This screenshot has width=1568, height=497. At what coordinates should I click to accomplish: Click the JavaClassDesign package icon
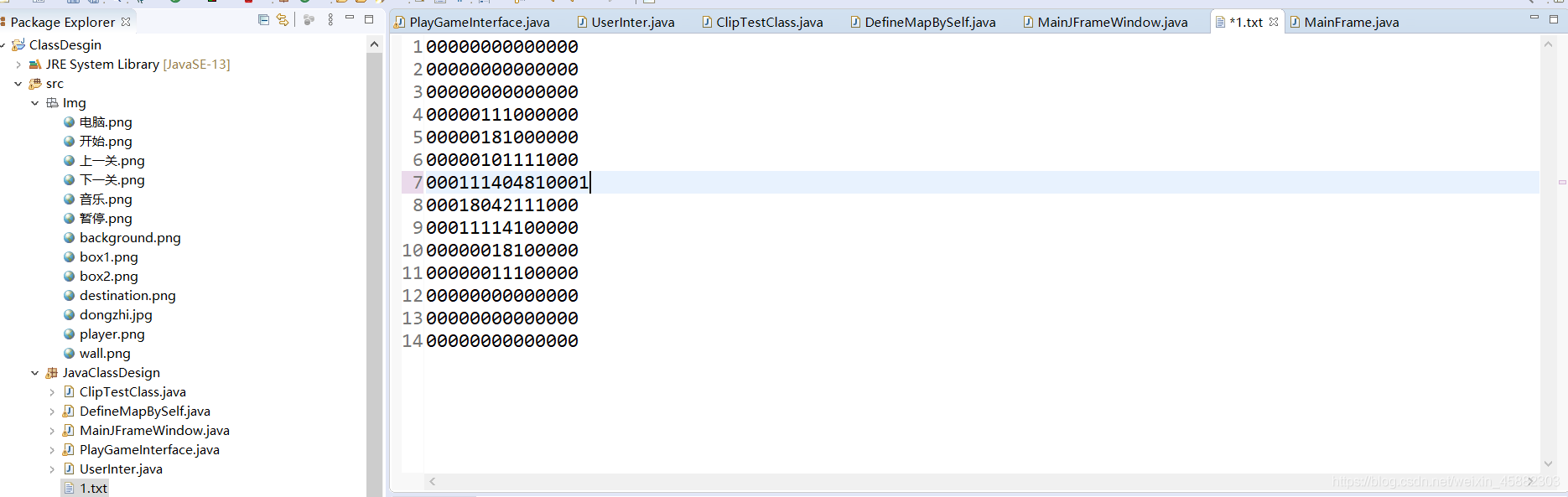(52, 373)
